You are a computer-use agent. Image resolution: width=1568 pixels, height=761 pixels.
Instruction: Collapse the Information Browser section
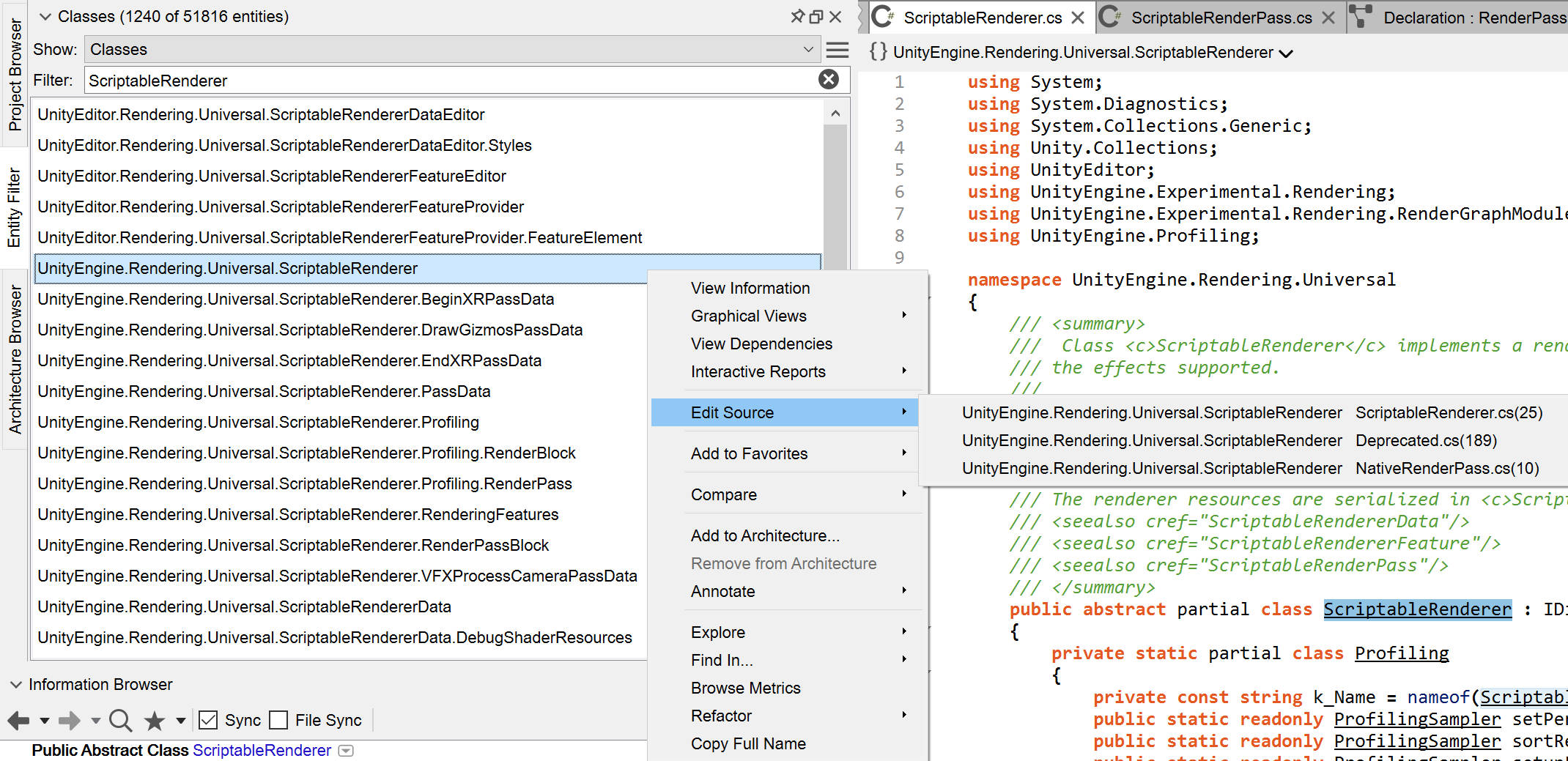[15, 684]
